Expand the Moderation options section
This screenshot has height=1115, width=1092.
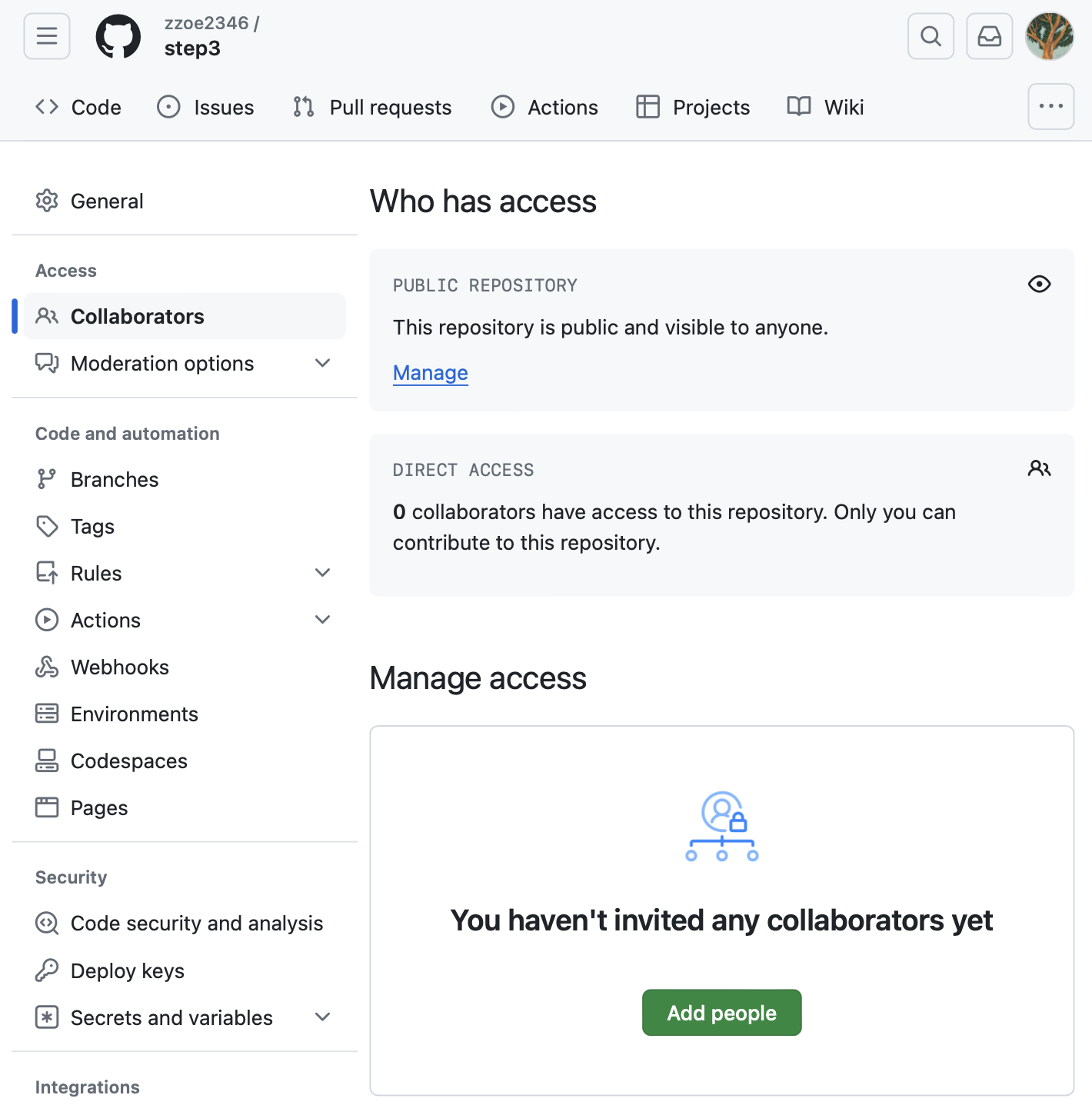click(x=323, y=363)
